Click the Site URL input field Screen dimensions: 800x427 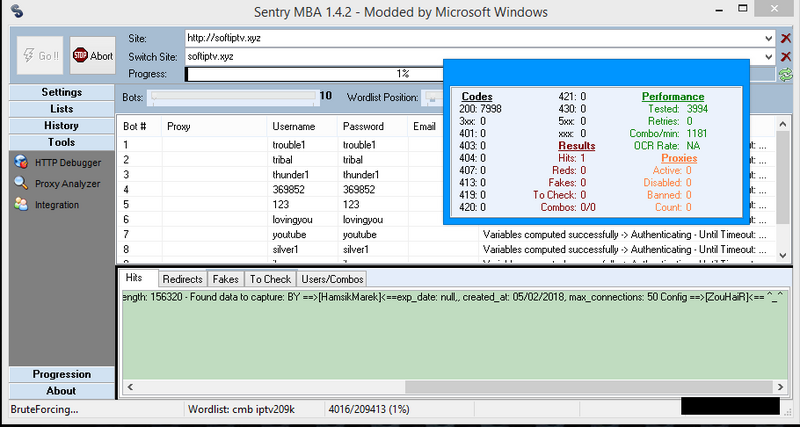474,38
